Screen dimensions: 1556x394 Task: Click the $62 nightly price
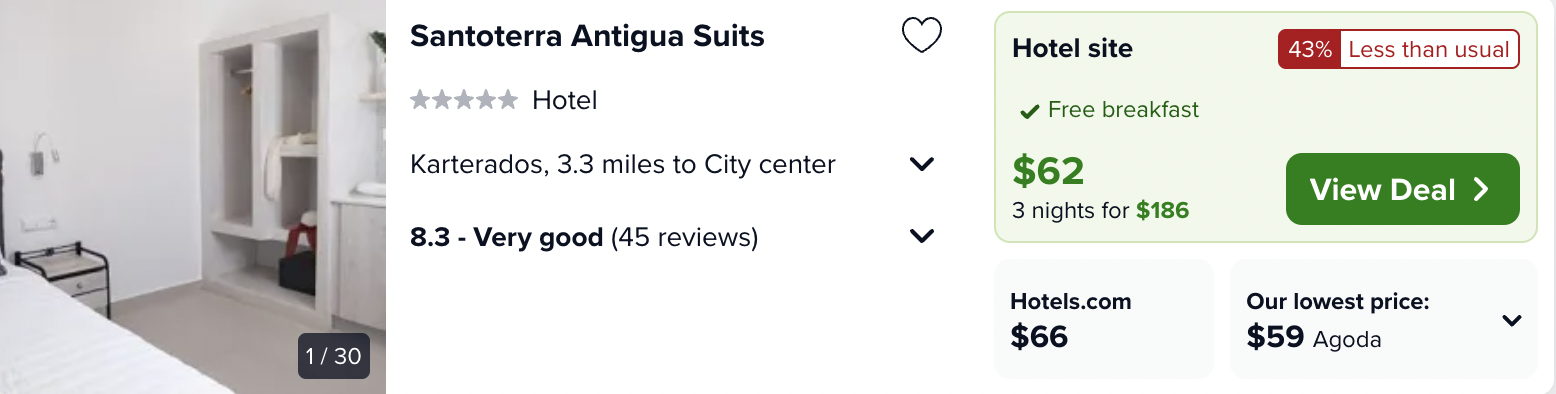(x=1048, y=172)
